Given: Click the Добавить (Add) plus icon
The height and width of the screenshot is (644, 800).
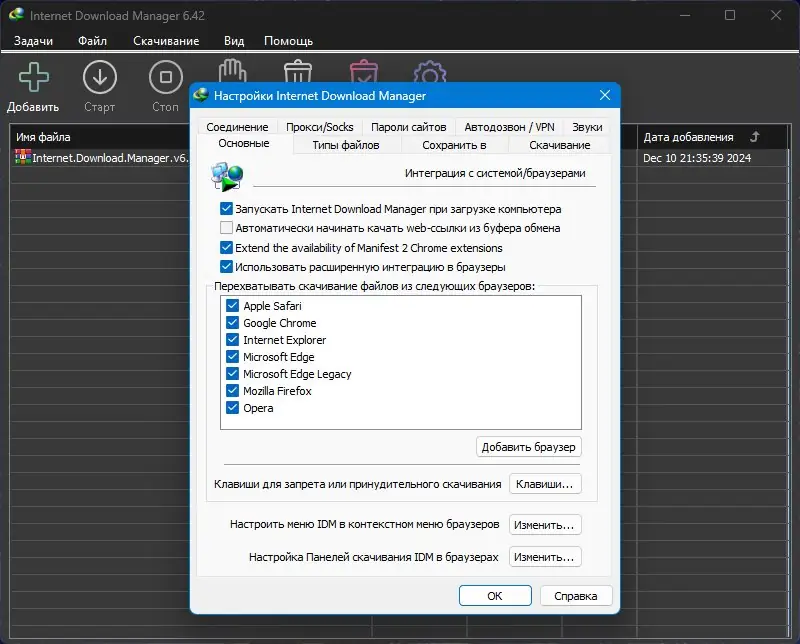Looking at the screenshot, I should tap(34, 77).
